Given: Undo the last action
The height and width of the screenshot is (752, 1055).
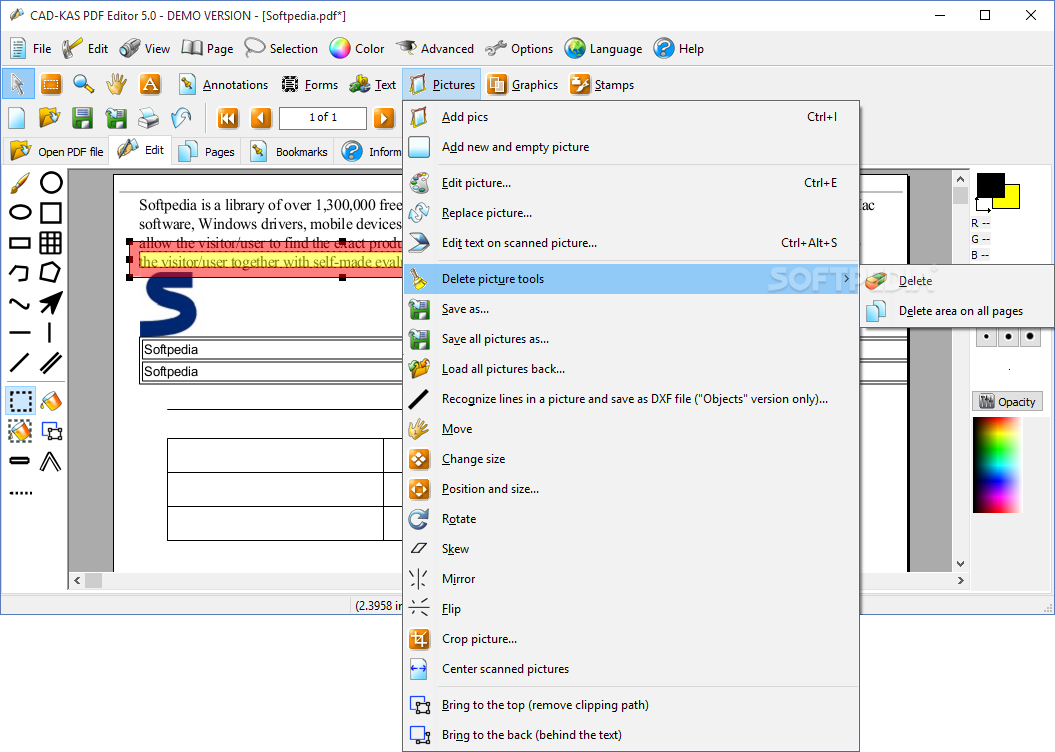Looking at the screenshot, I should pyautogui.click(x=180, y=118).
